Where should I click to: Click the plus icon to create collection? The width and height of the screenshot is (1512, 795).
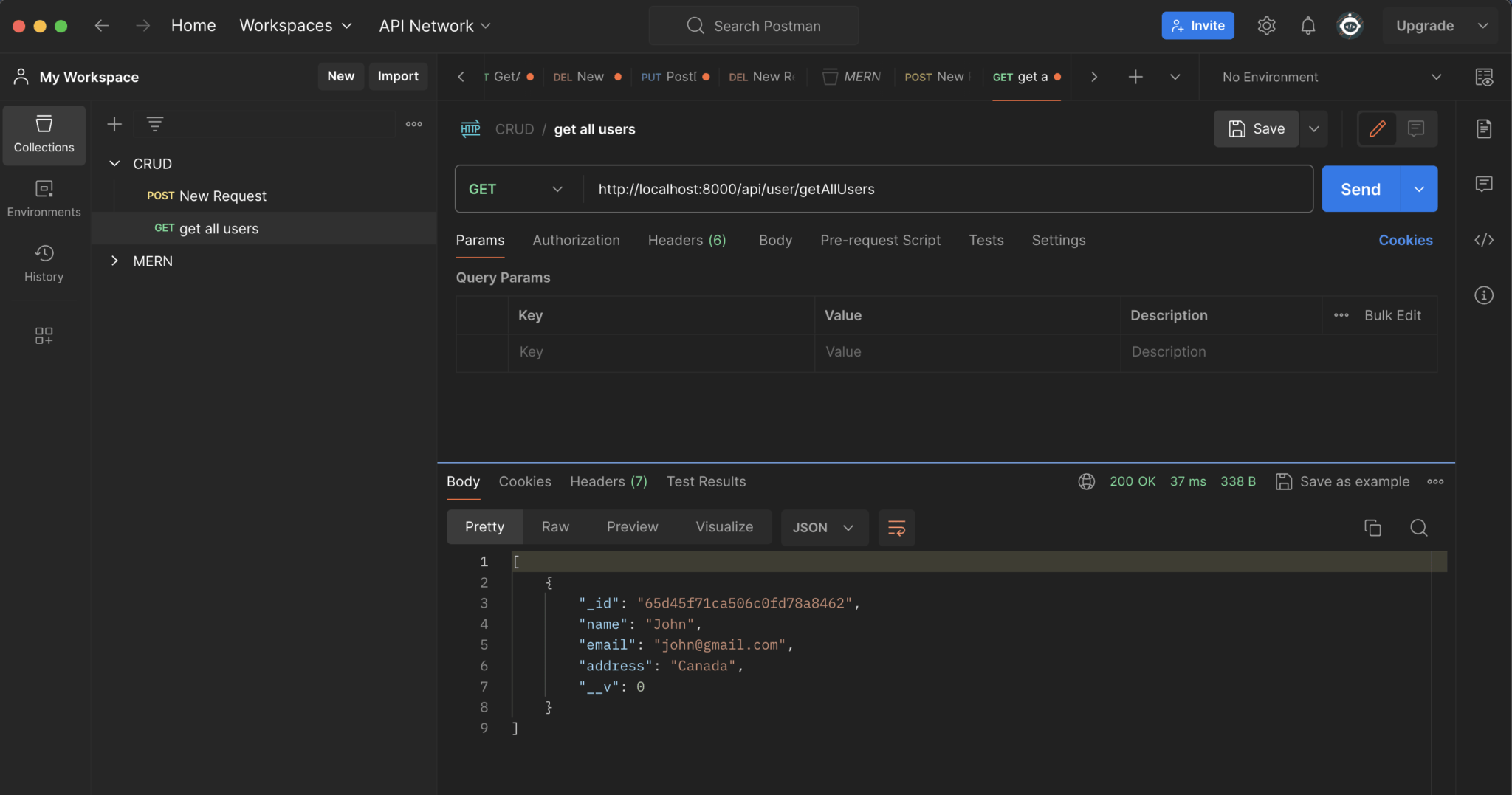[114, 124]
